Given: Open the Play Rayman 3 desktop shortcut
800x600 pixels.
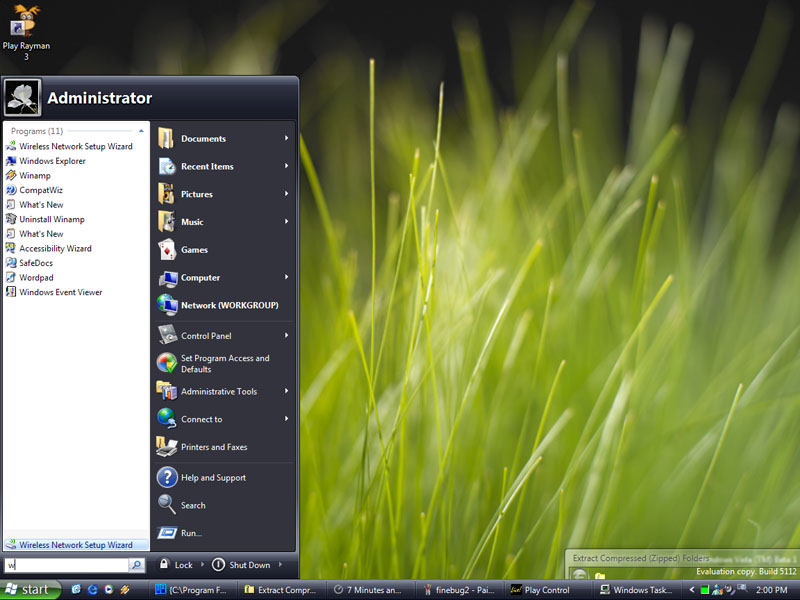Looking at the screenshot, I should click(26, 32).
